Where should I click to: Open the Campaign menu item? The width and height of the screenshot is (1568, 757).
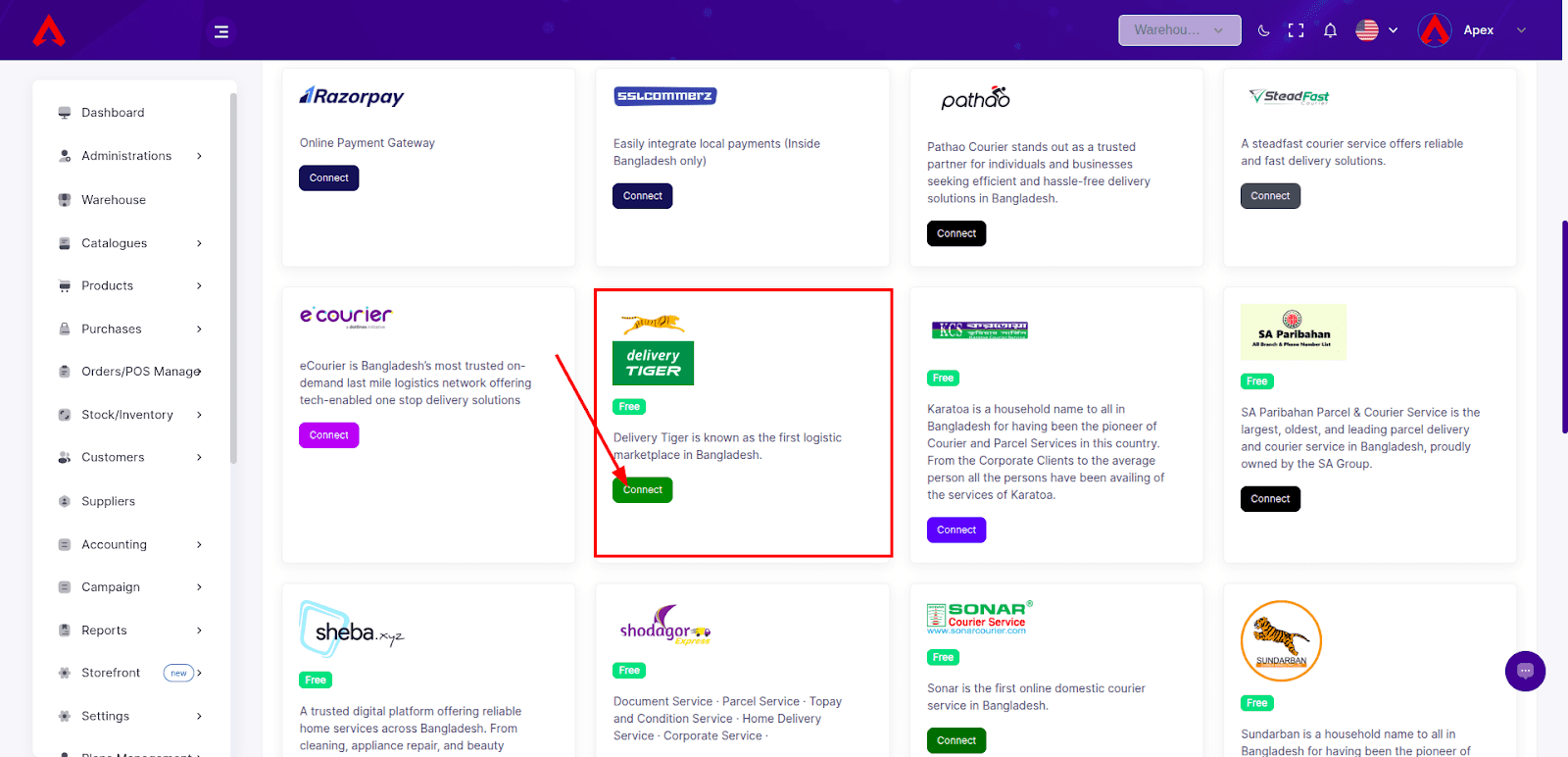click(x=130, y=587)
